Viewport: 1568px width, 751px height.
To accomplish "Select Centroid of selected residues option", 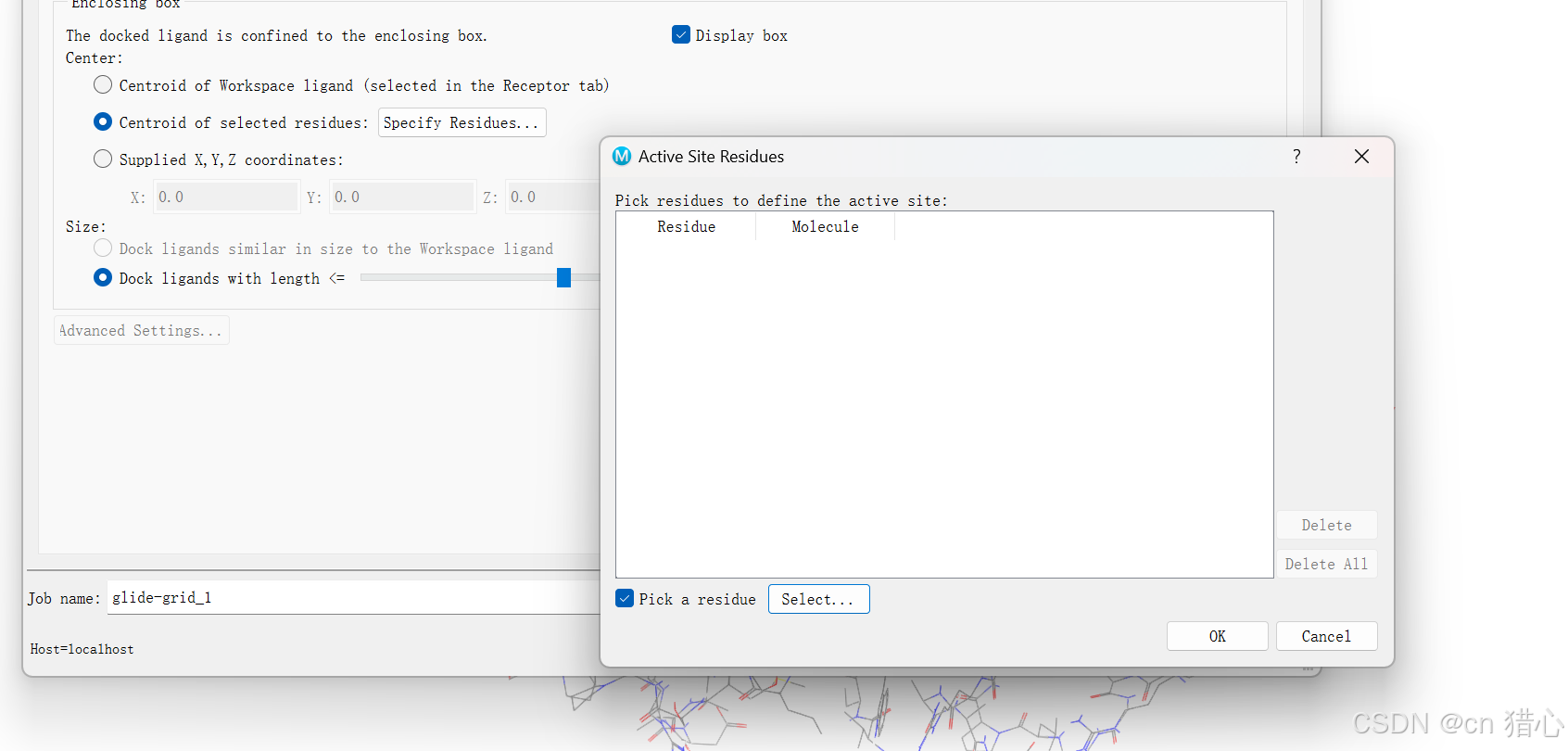I will (x=103, y=122).
